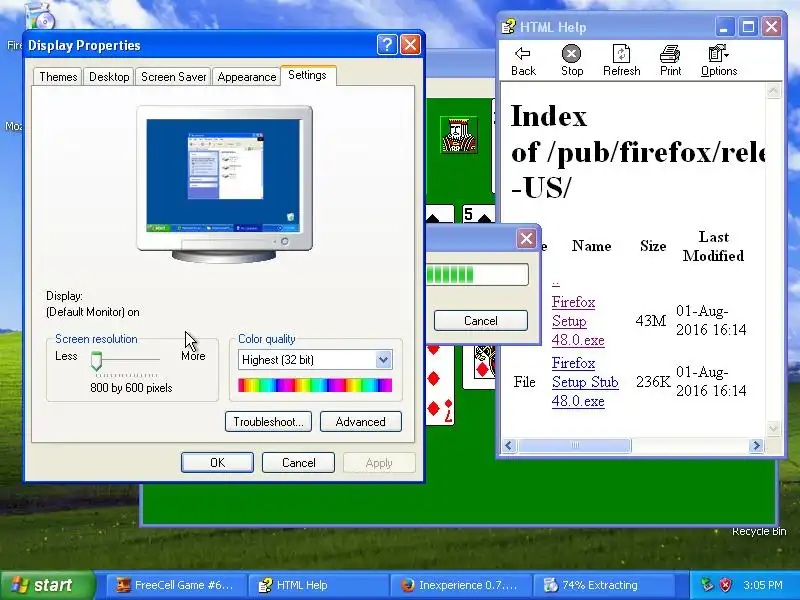Click the Windows security shield tray icon
The width and height of the screenshot is (800, 600).
tap(725, 585)
